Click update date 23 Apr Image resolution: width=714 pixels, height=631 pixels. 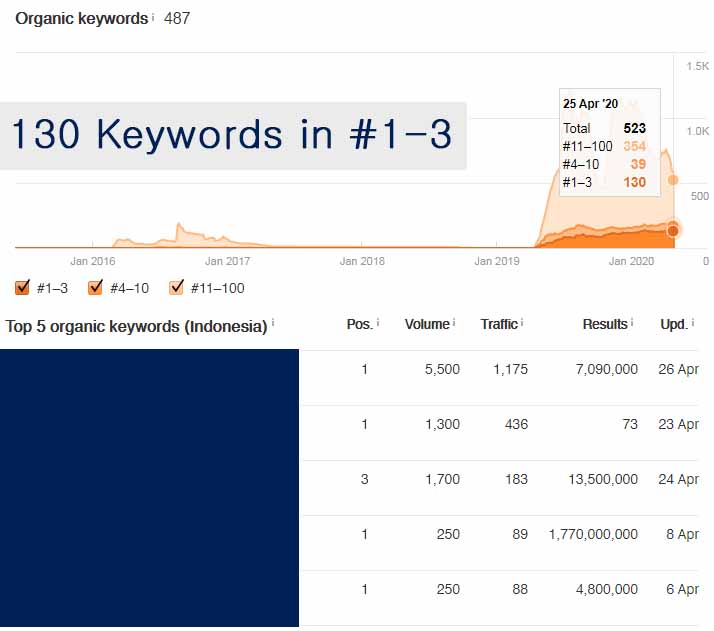(678, 424)
